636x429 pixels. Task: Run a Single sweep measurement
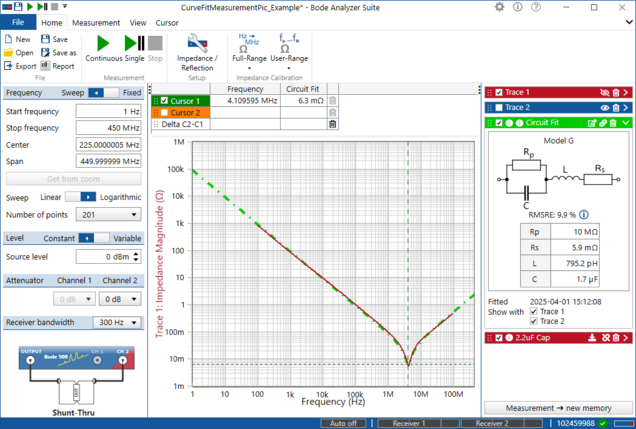click(x=134, y=47)
